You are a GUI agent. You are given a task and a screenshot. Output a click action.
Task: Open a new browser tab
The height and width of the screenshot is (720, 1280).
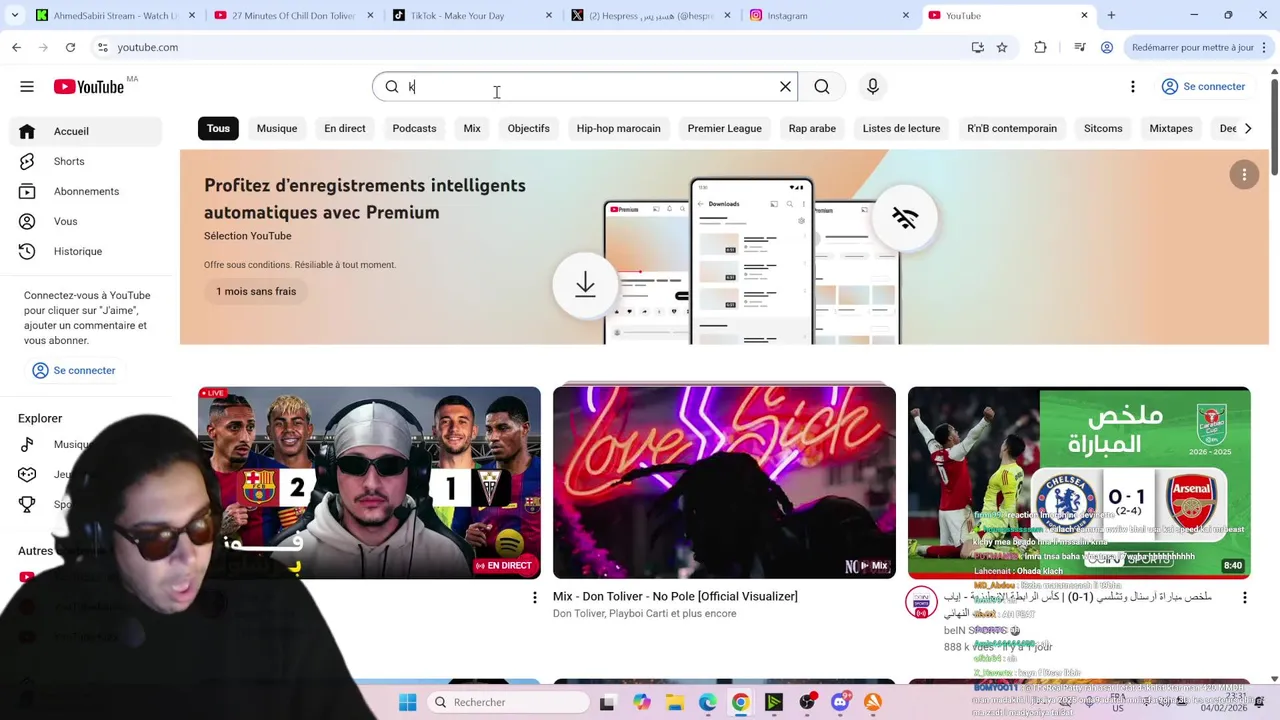click(1111, 15)
